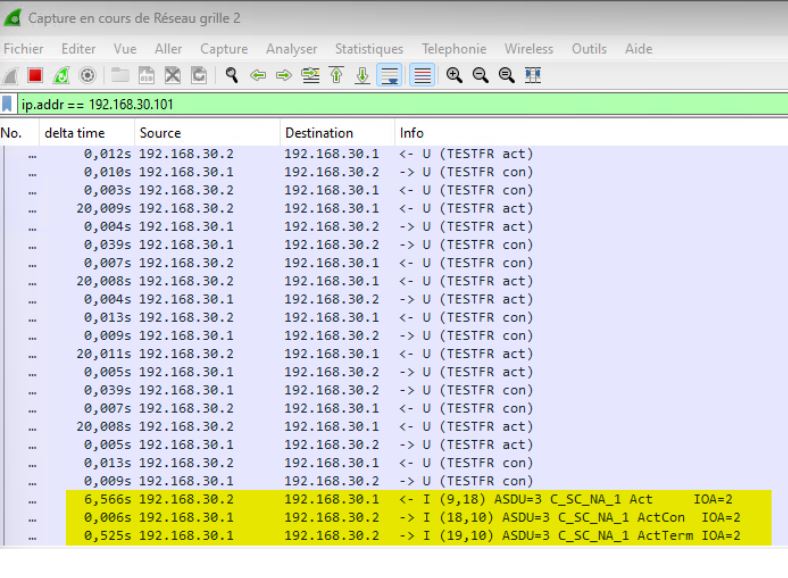Image resolution: width=788 pixels, height=578 pixels.
Task: Select packet row with delta 0,010s
Action: tap(394, 172)
